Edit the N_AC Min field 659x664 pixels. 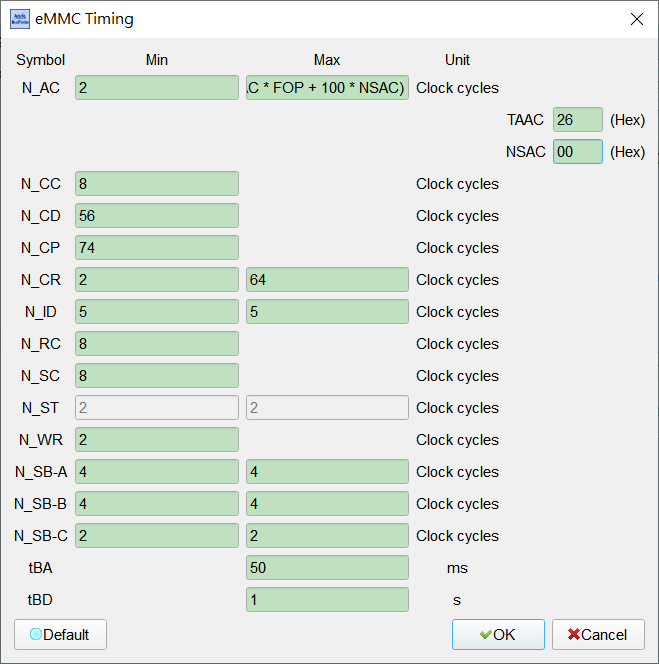point(157,88)
